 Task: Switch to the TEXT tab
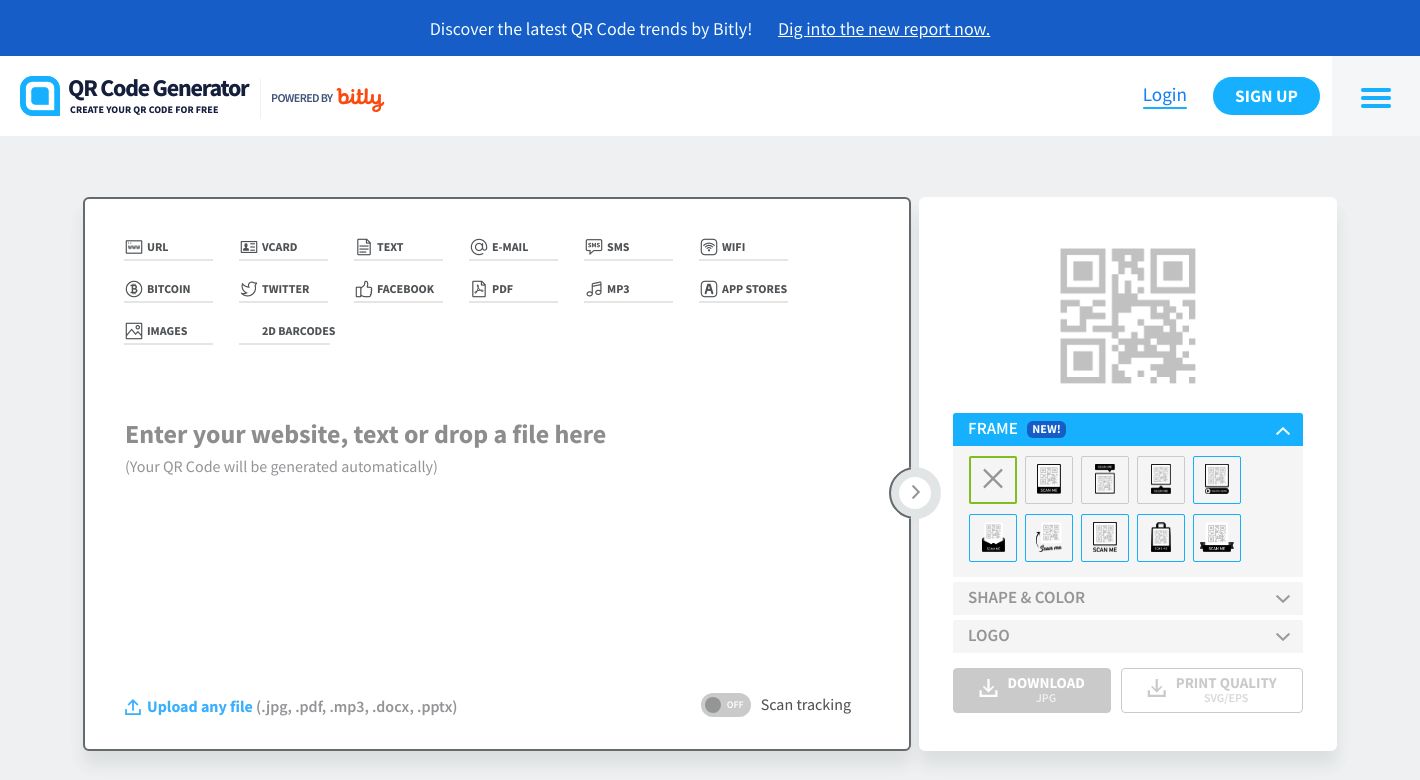398,247
